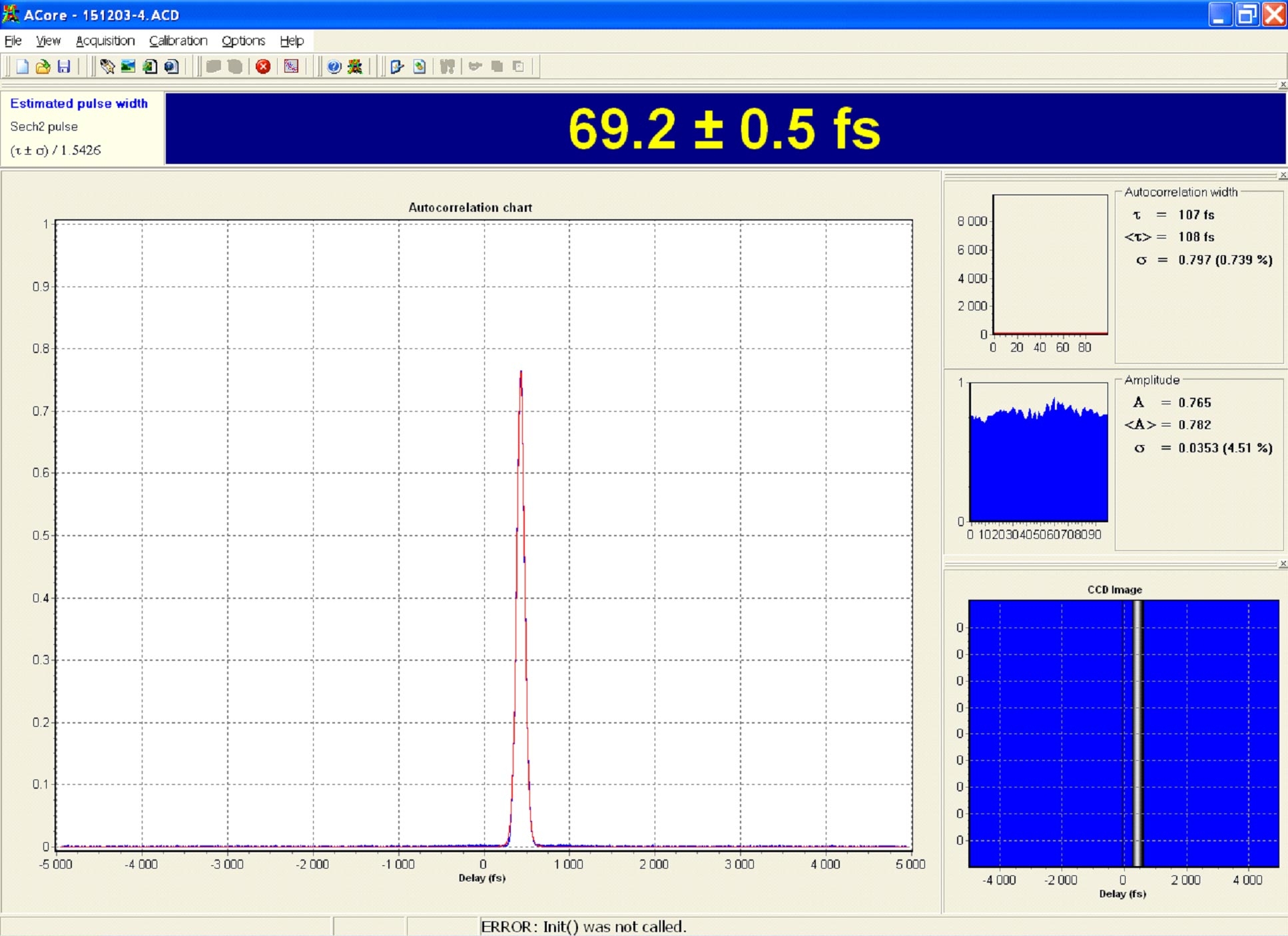This screenshot has width=1288, height=936.
Task: Close the estimated pulse width panel
Action: (1283, 85)
